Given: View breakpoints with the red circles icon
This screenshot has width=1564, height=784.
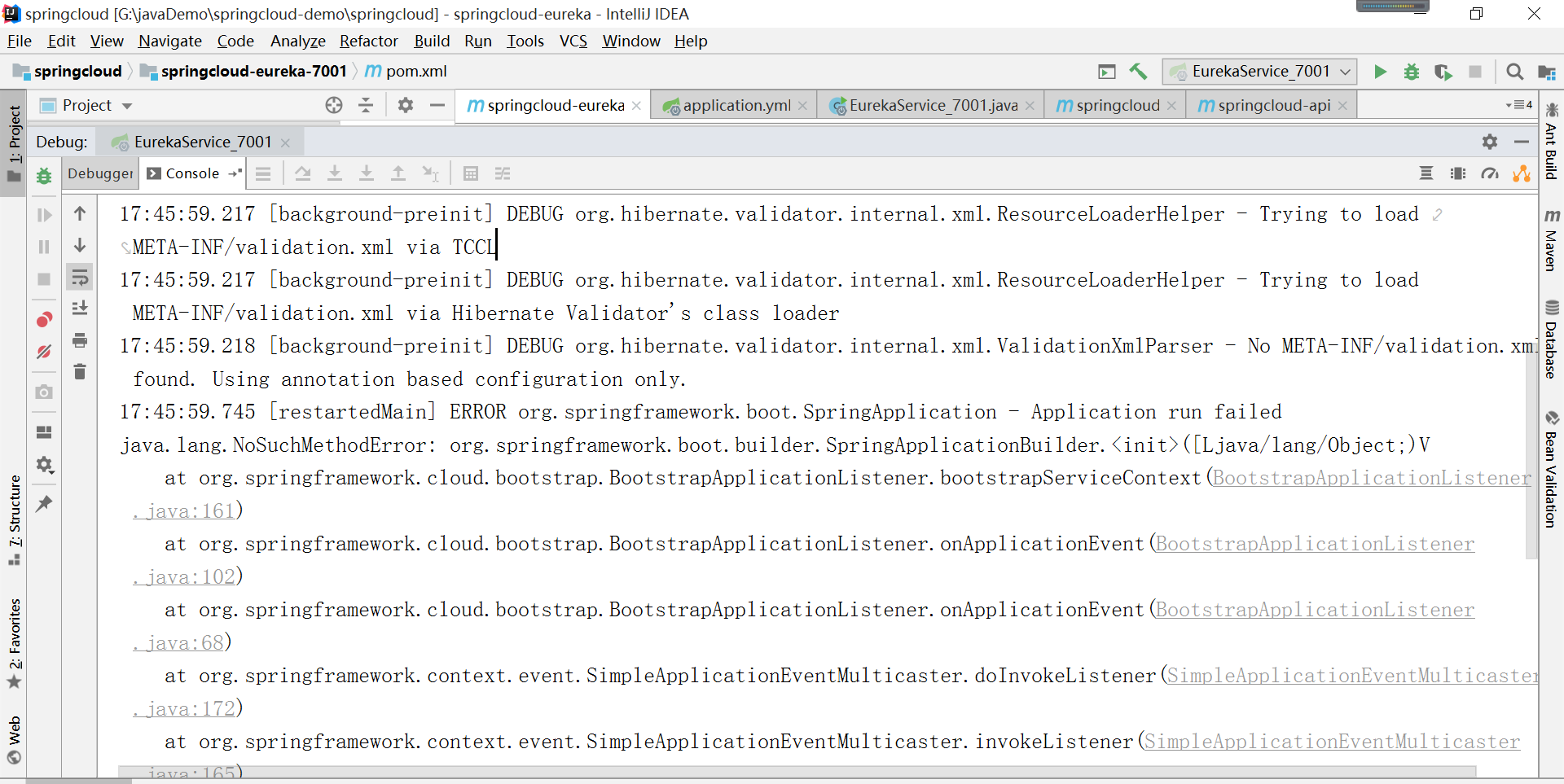Looking at the screenshot, I should pos(44,319).
